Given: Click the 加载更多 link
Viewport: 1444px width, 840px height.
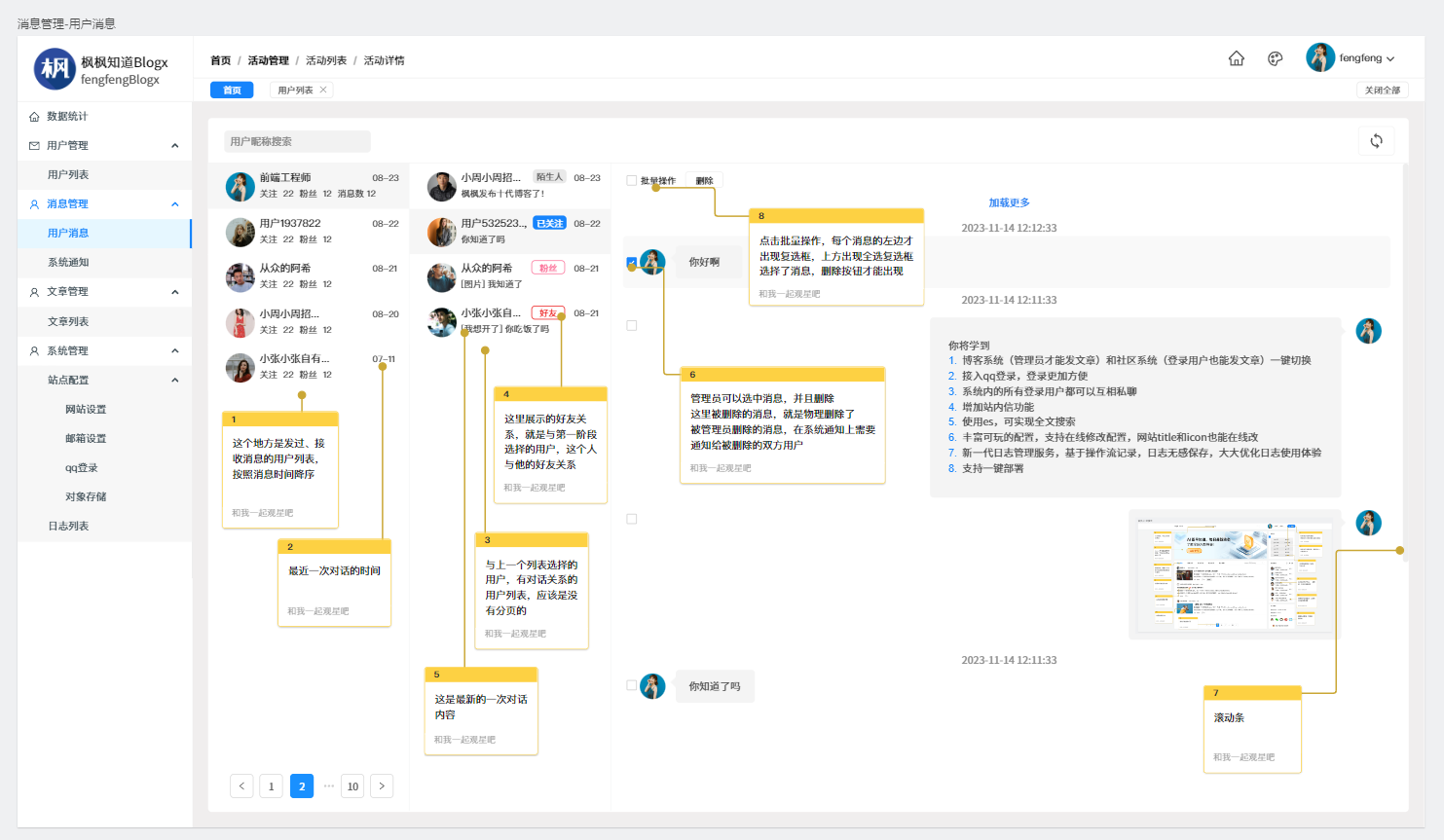Looking at the screenshot, I should tap(1009, 202).
